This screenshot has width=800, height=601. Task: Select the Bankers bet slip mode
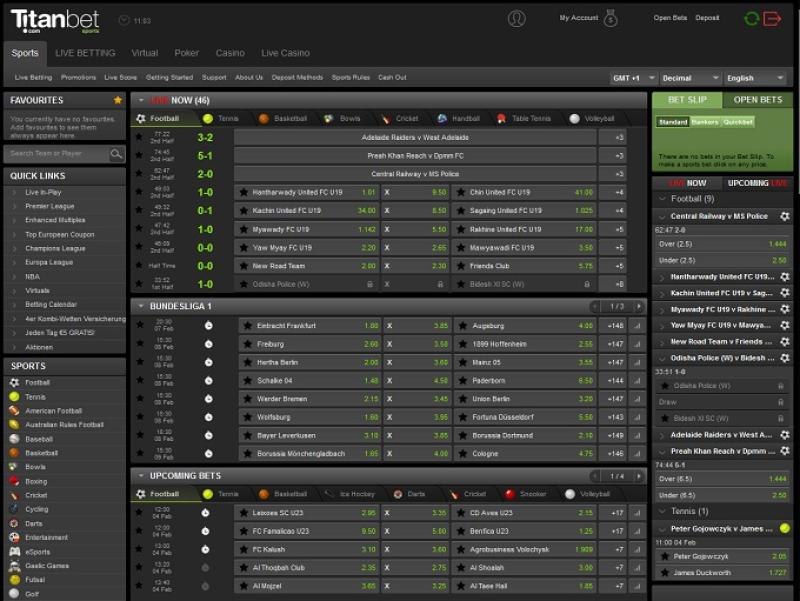[x=705, y=122]
